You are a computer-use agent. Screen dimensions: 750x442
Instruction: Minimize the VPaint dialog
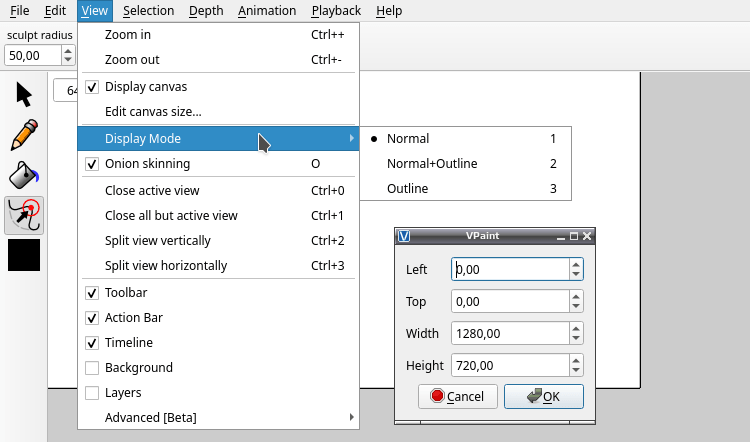point(561,236)
